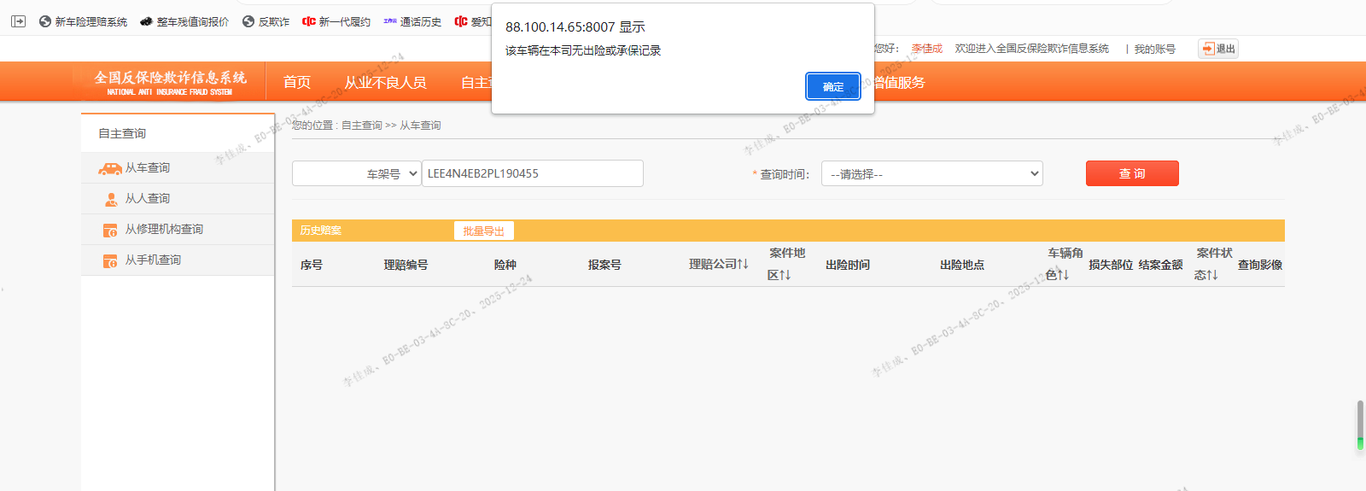Click the car icon beside 从车查询
This screenshot has height=491, width=1366.
tap(110, 168)
